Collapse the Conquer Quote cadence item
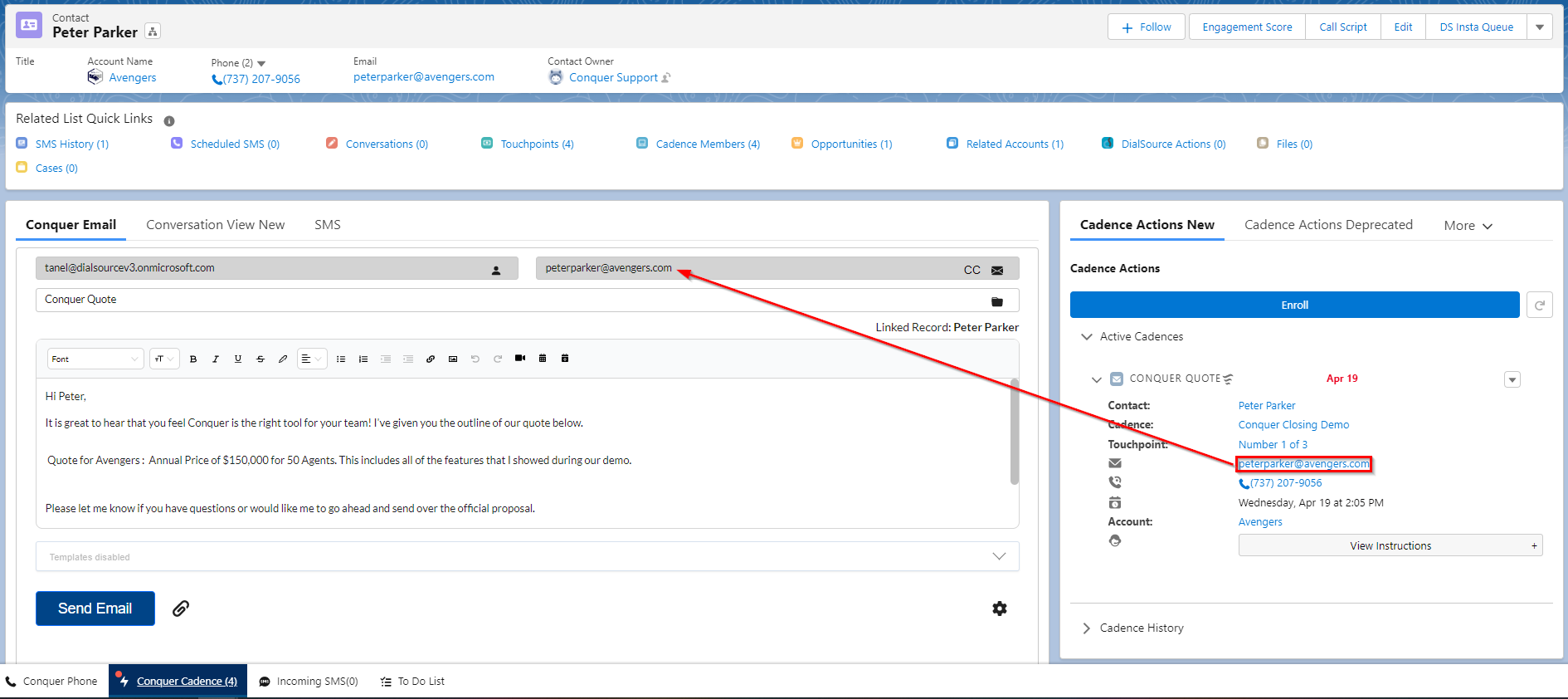Image resolution: width=1568 pixels, height=699 pixels. point(1097,379)
